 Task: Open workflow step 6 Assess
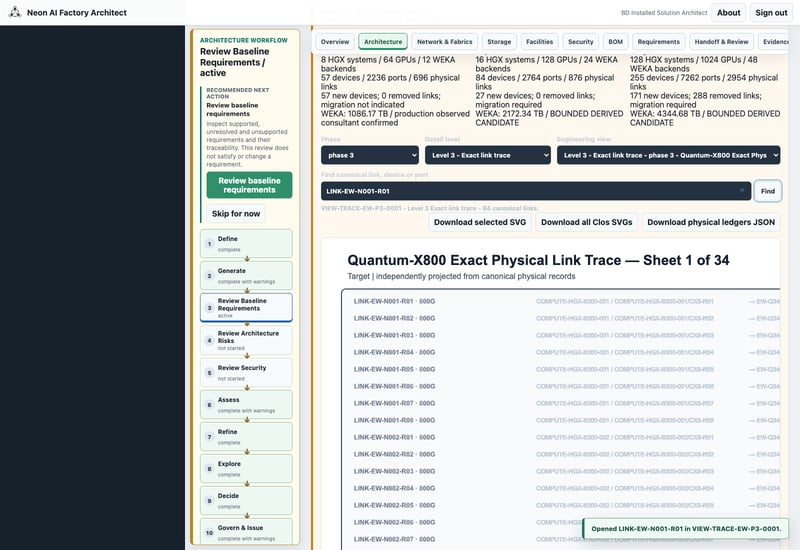click(246, 405)
